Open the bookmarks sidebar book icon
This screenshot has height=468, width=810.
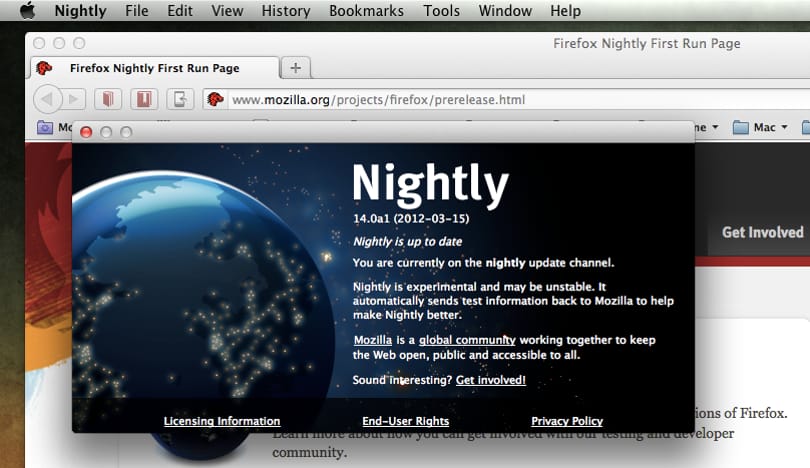click(108, 99)
